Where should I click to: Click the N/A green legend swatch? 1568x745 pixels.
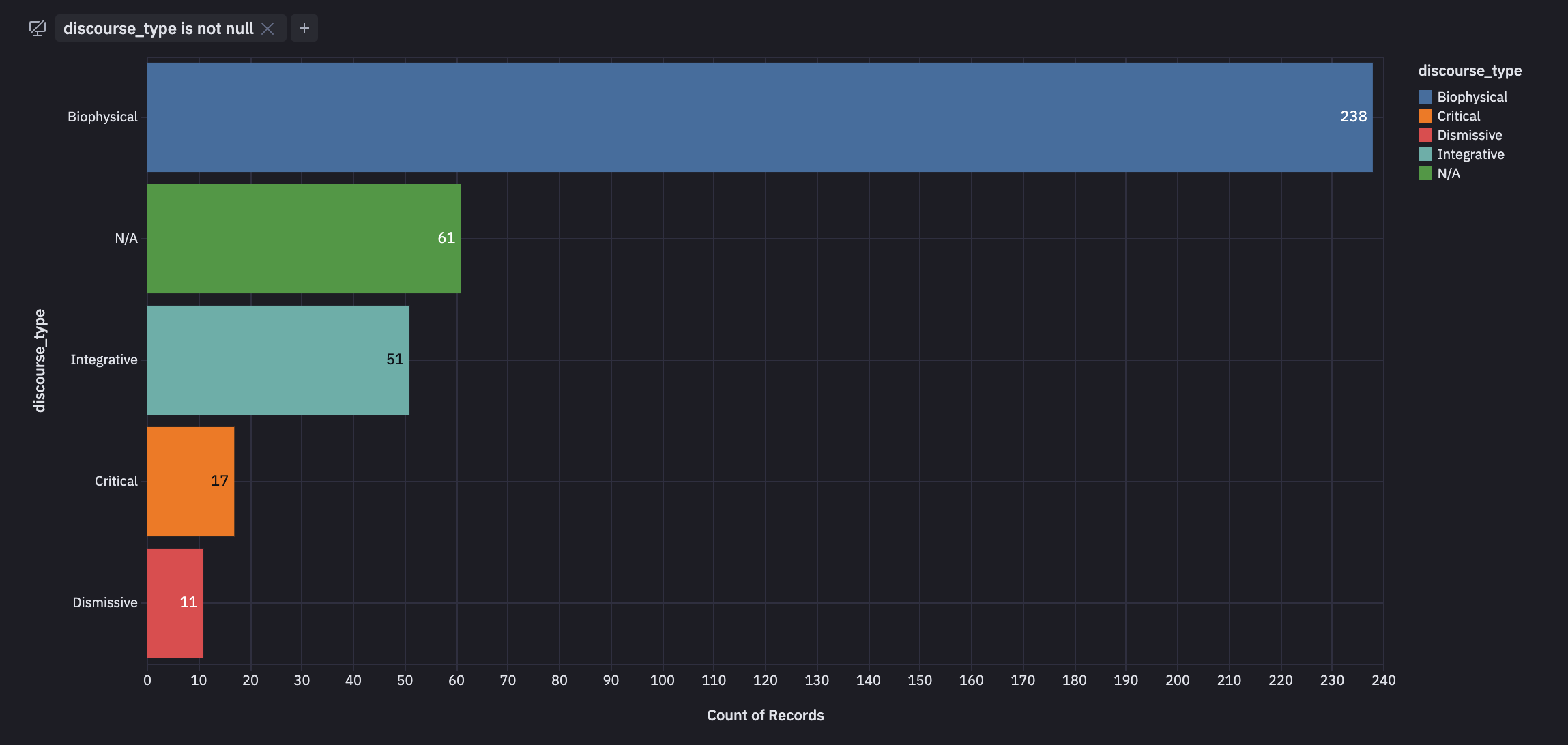[1425, 173]
